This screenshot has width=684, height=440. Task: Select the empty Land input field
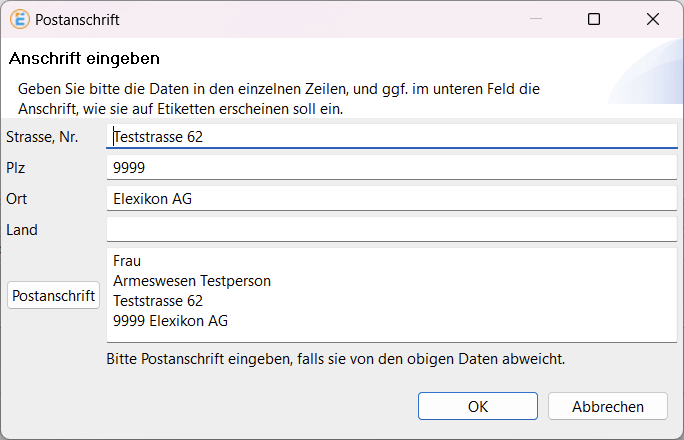391,230
